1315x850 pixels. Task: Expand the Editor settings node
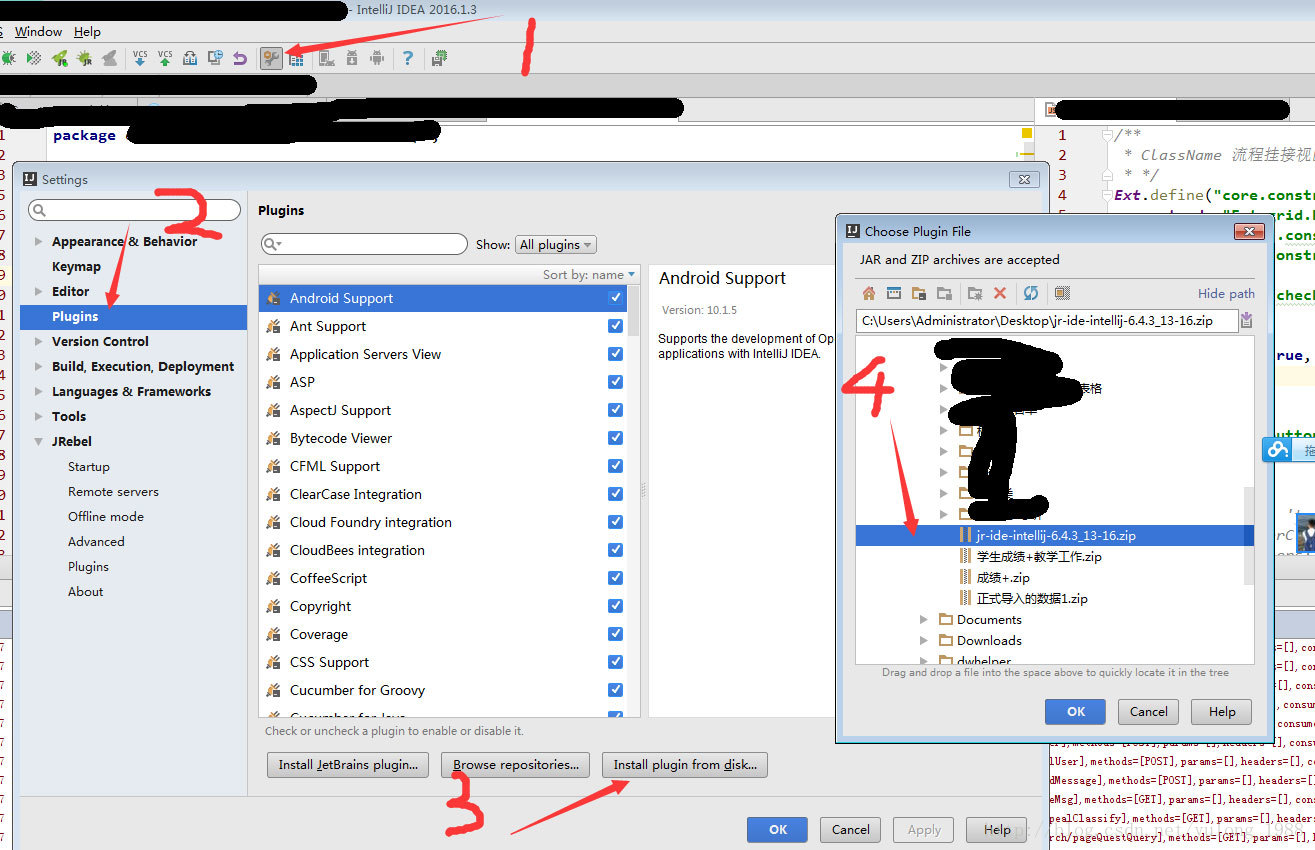[39, 291]
